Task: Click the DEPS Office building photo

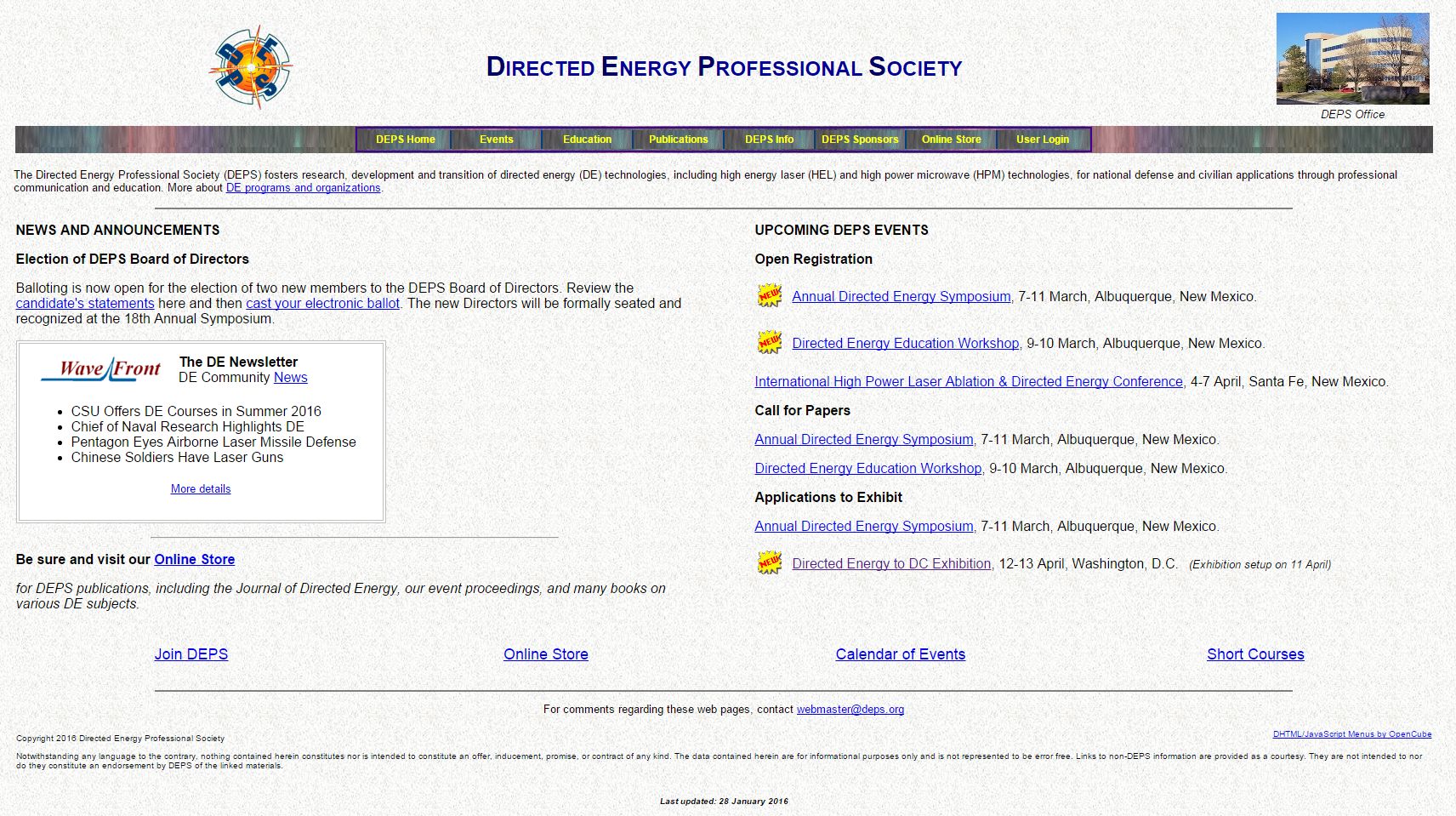Action: pyautogui.click(x=1352, y=59)
